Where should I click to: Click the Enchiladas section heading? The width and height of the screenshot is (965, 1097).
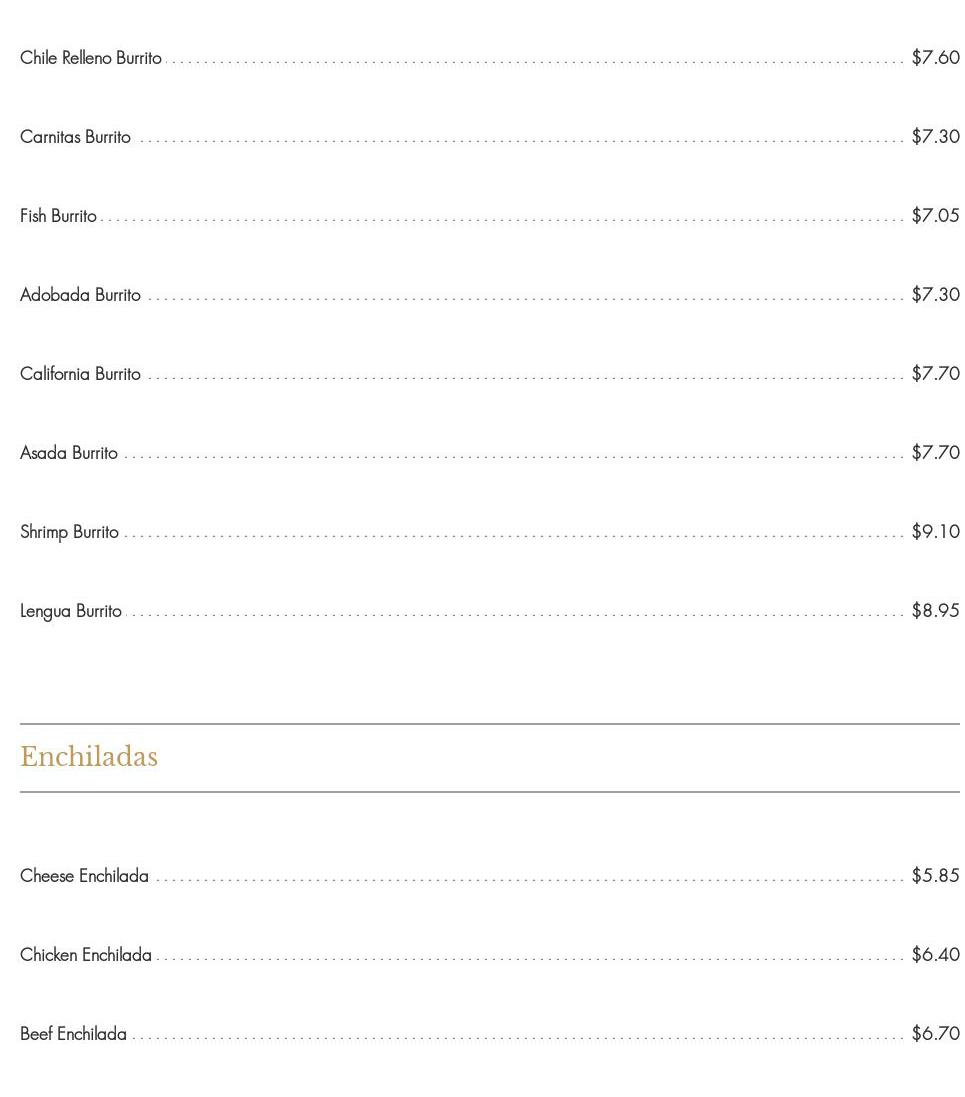[89, 757]
